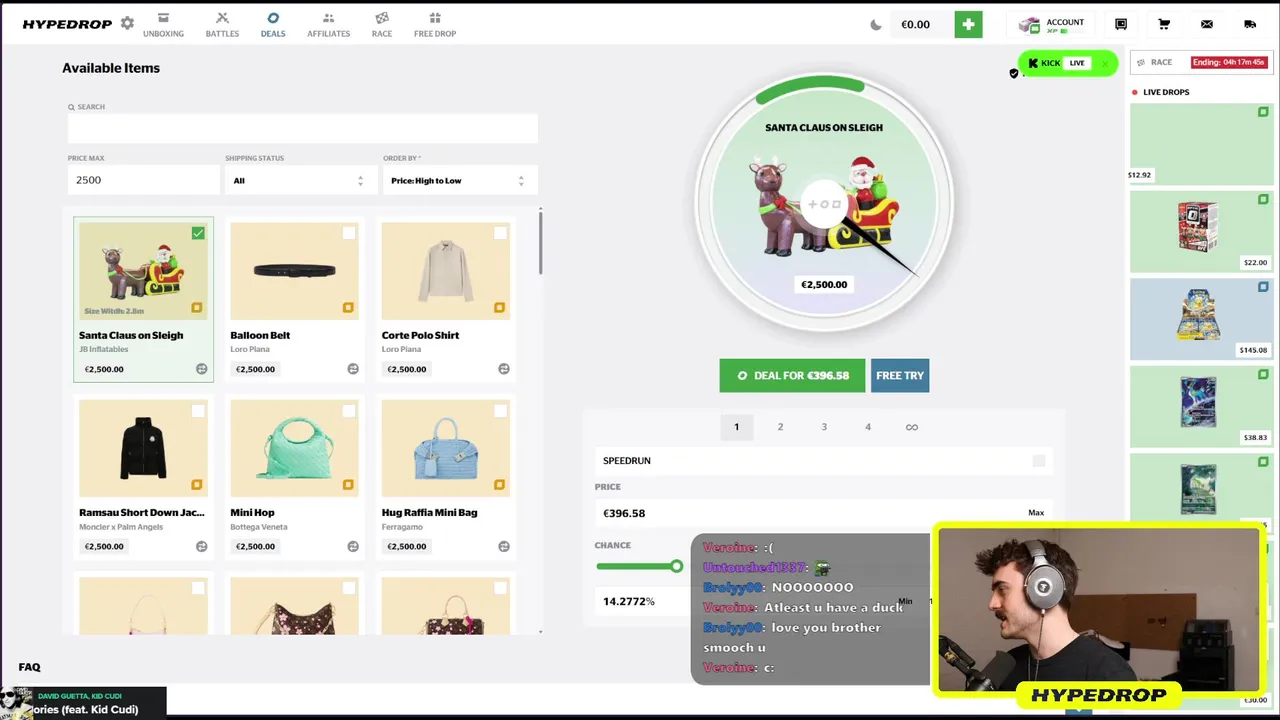The image size is (1280, 720).
Task: Click the chance slider handle
Action: click(x=677, y=566)
